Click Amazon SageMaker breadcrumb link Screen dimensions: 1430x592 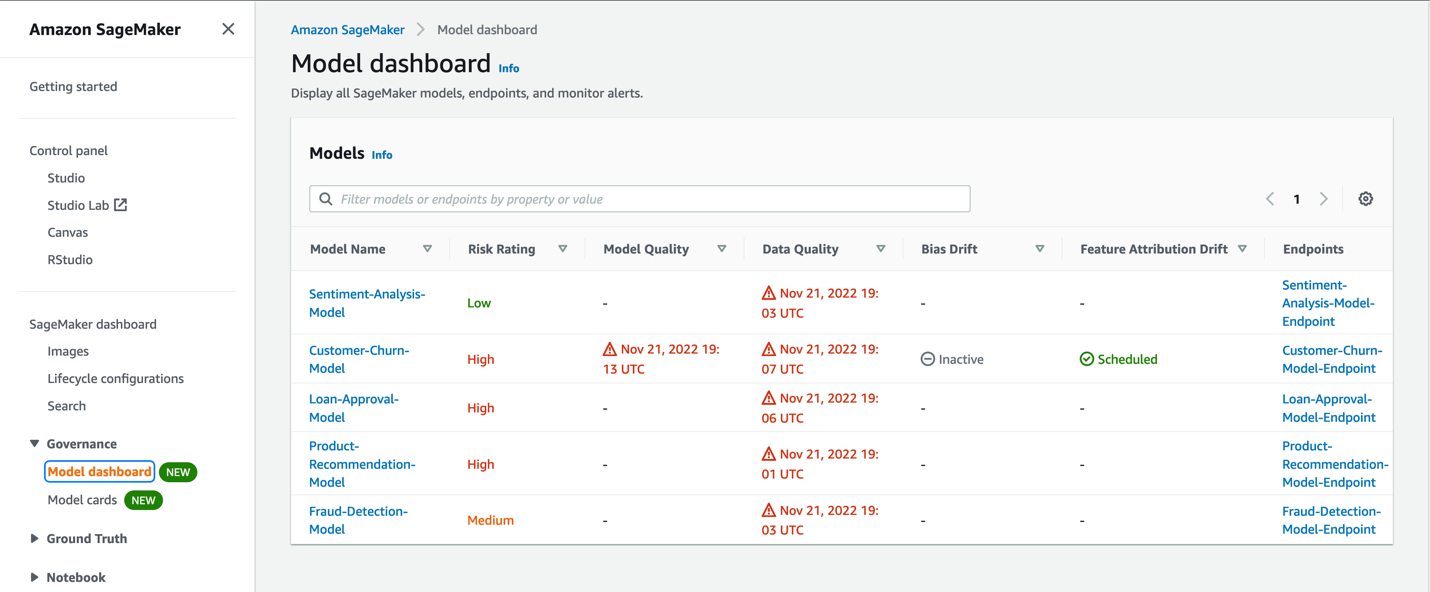(x=348, y=30)
